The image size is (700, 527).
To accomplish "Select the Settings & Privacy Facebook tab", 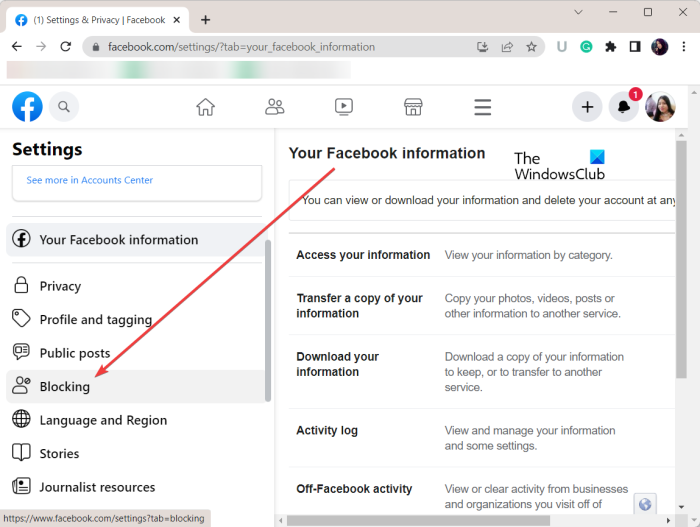I will pos(98,20).
